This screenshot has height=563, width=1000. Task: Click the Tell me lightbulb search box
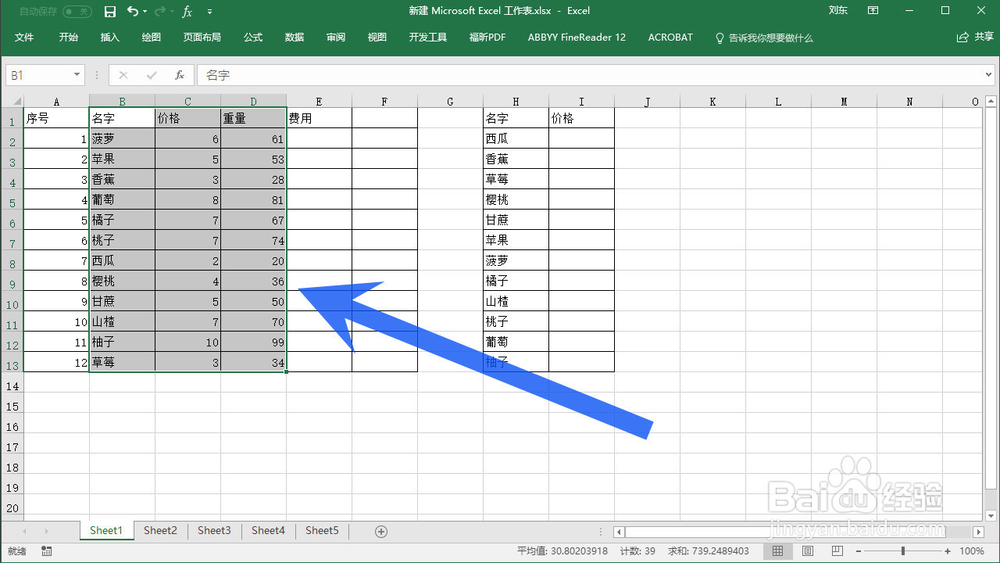tap(764, 38)
